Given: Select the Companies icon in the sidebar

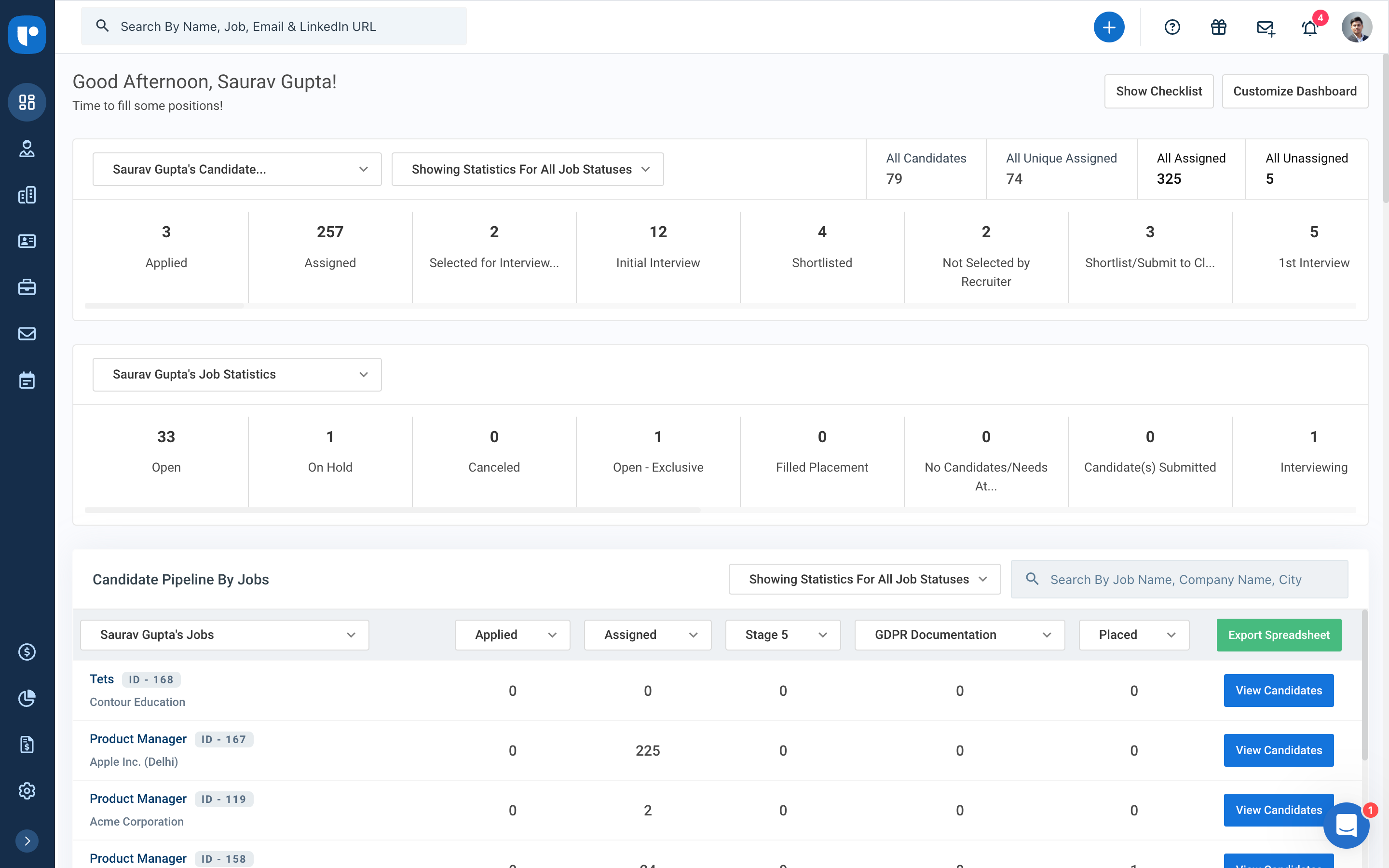Looking at the screenshot, I should (x=27, y=195).
